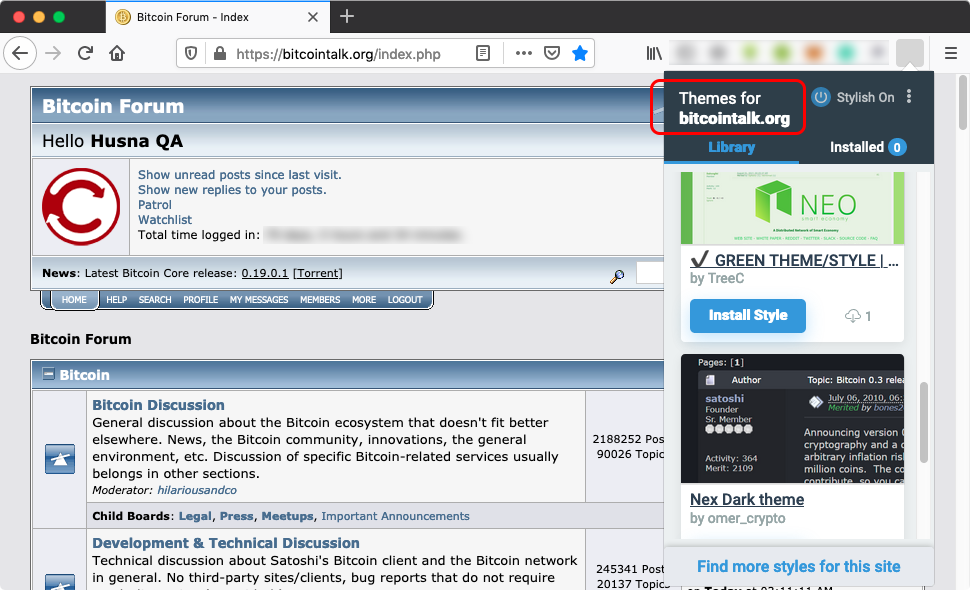Open Development & Technical Discussion board

point(226,543)
